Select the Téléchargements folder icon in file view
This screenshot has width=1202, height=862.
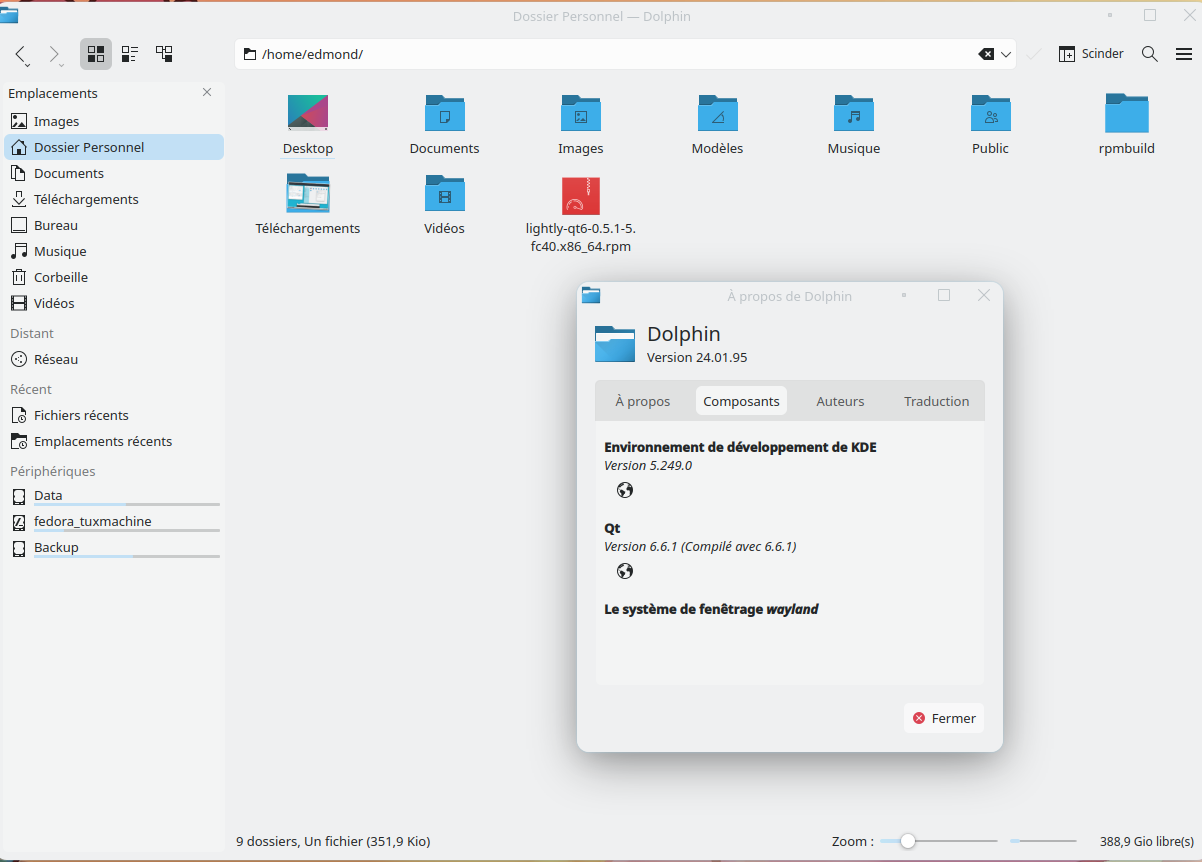tap(307, 194)
